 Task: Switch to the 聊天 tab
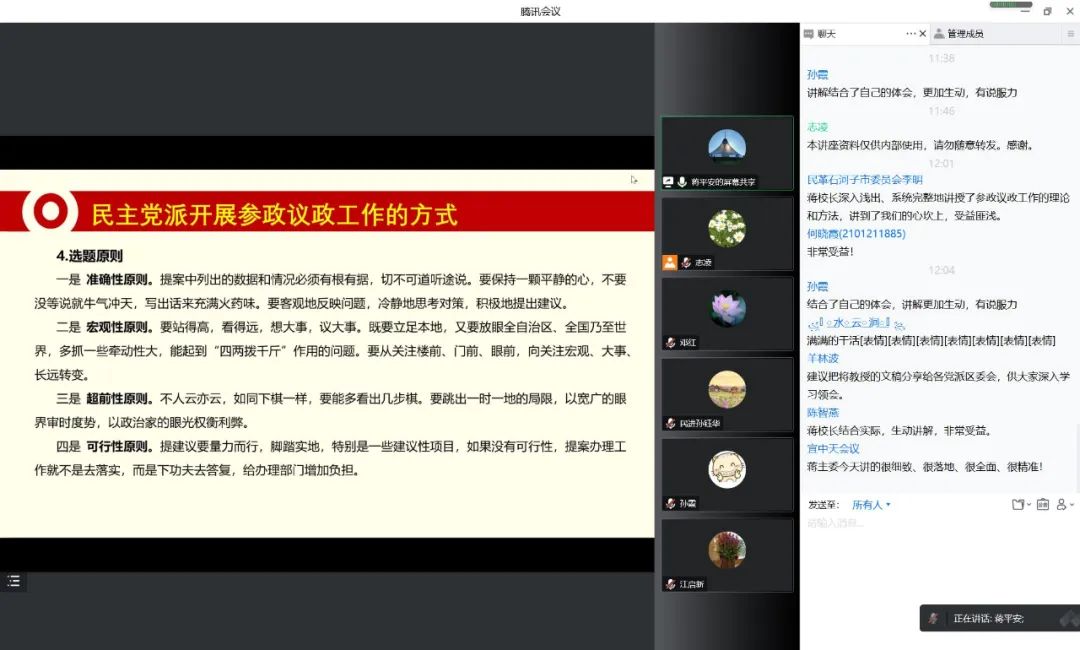[827, 34]
